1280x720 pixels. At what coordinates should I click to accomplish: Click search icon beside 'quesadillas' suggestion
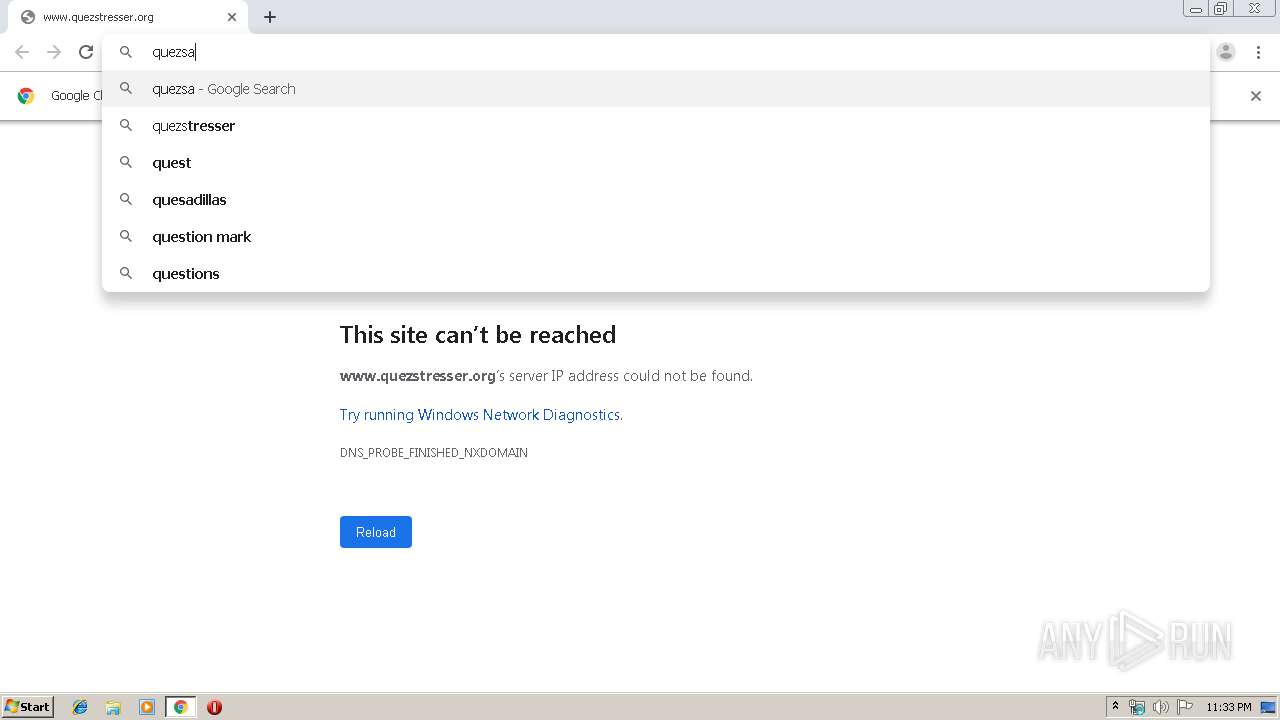click(x=126, y=199)
